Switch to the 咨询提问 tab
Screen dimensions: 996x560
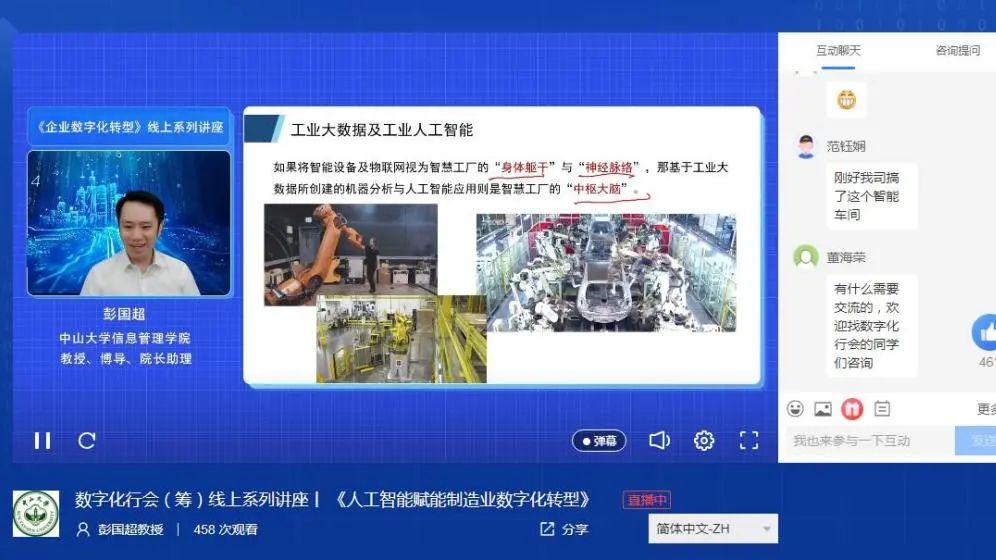click(957, 51)
